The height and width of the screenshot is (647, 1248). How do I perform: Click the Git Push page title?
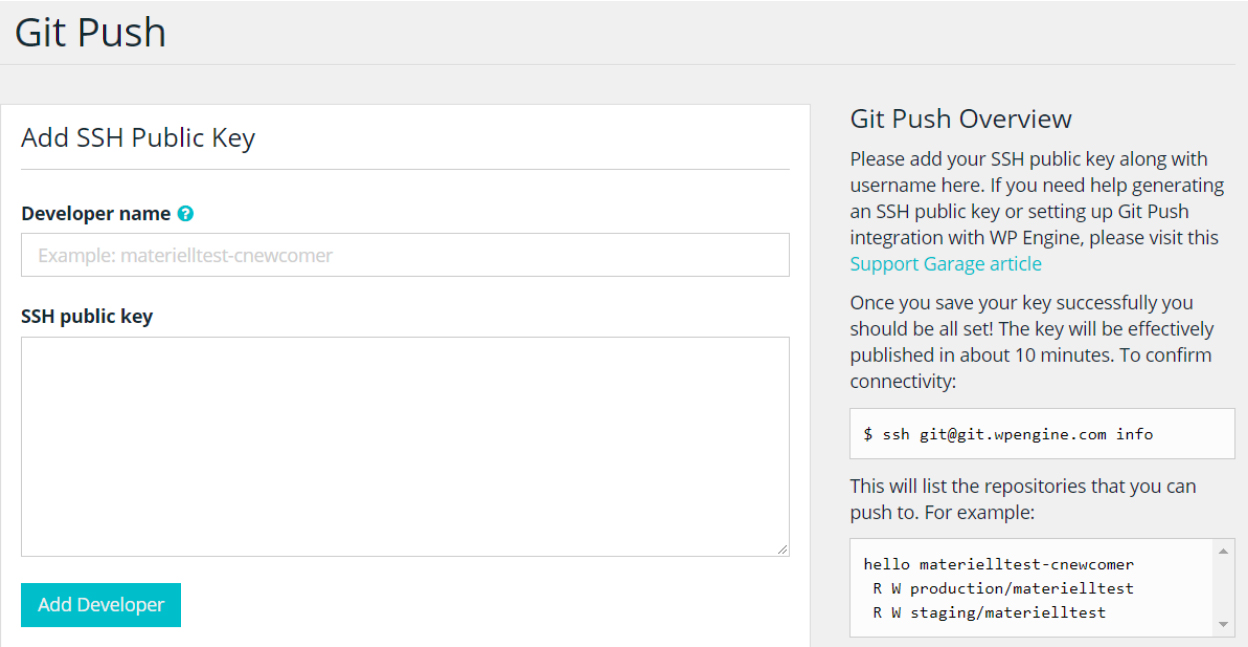[x=90, y=32]
